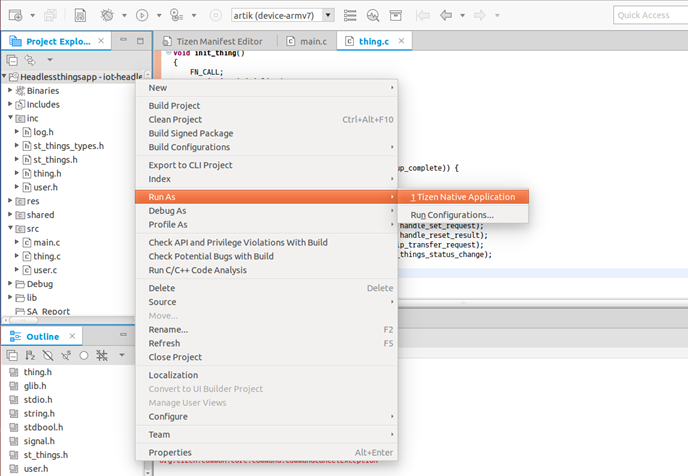The width and height of the screenshot is (688, 476).
Task: Click the New file icon in the toolbar
Action: coord(14,15)
